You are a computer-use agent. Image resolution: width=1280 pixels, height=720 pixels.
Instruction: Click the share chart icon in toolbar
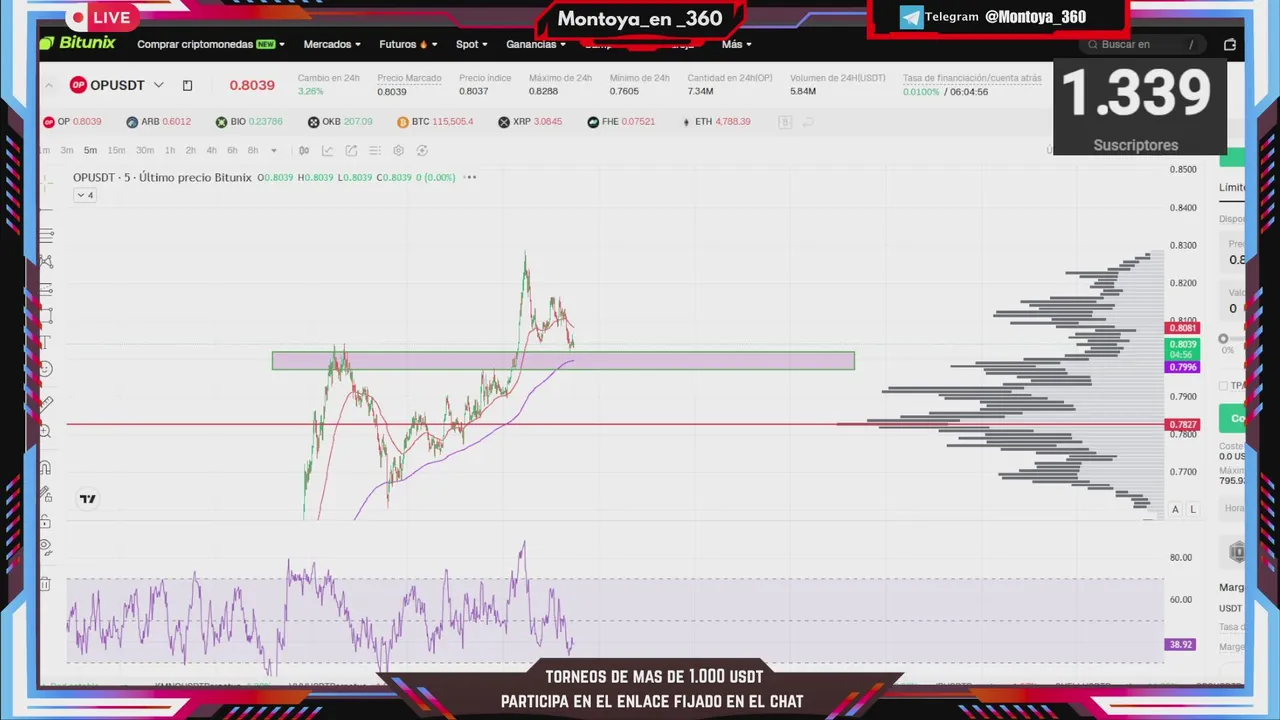pyautogui.click(x=351, y=151)
